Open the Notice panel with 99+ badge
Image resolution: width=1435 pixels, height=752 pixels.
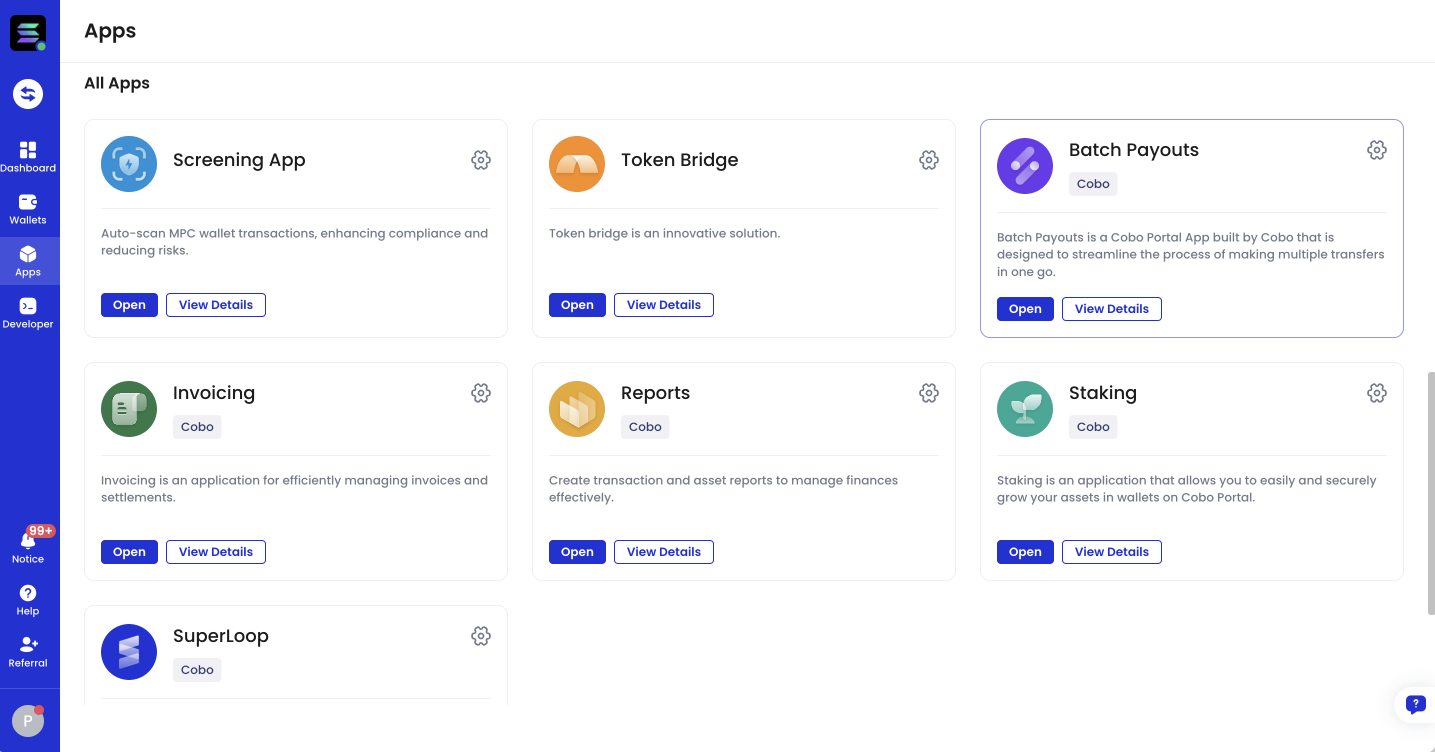pos(28,540)
